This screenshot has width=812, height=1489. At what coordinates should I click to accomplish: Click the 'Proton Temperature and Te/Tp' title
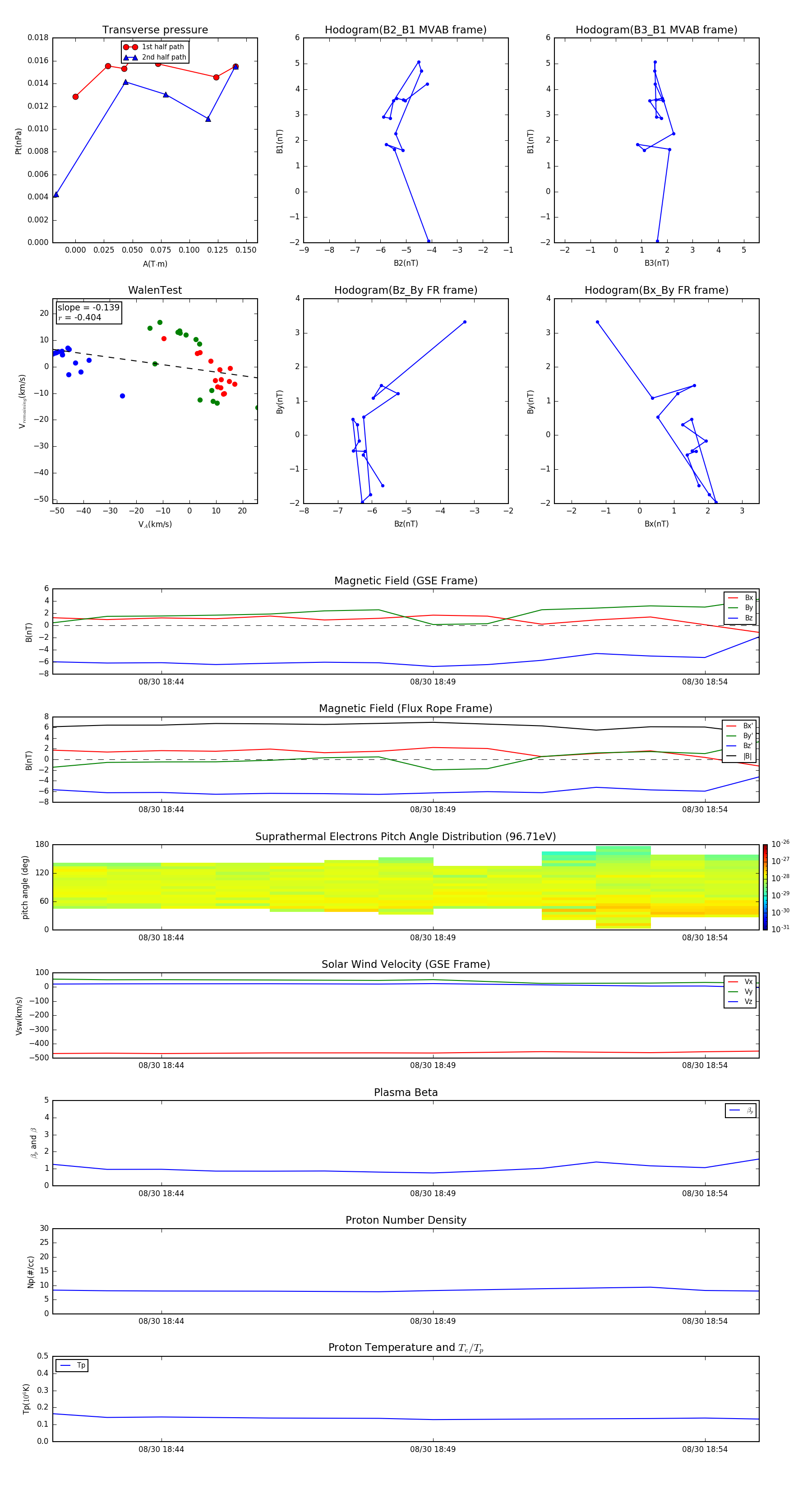406,1347
